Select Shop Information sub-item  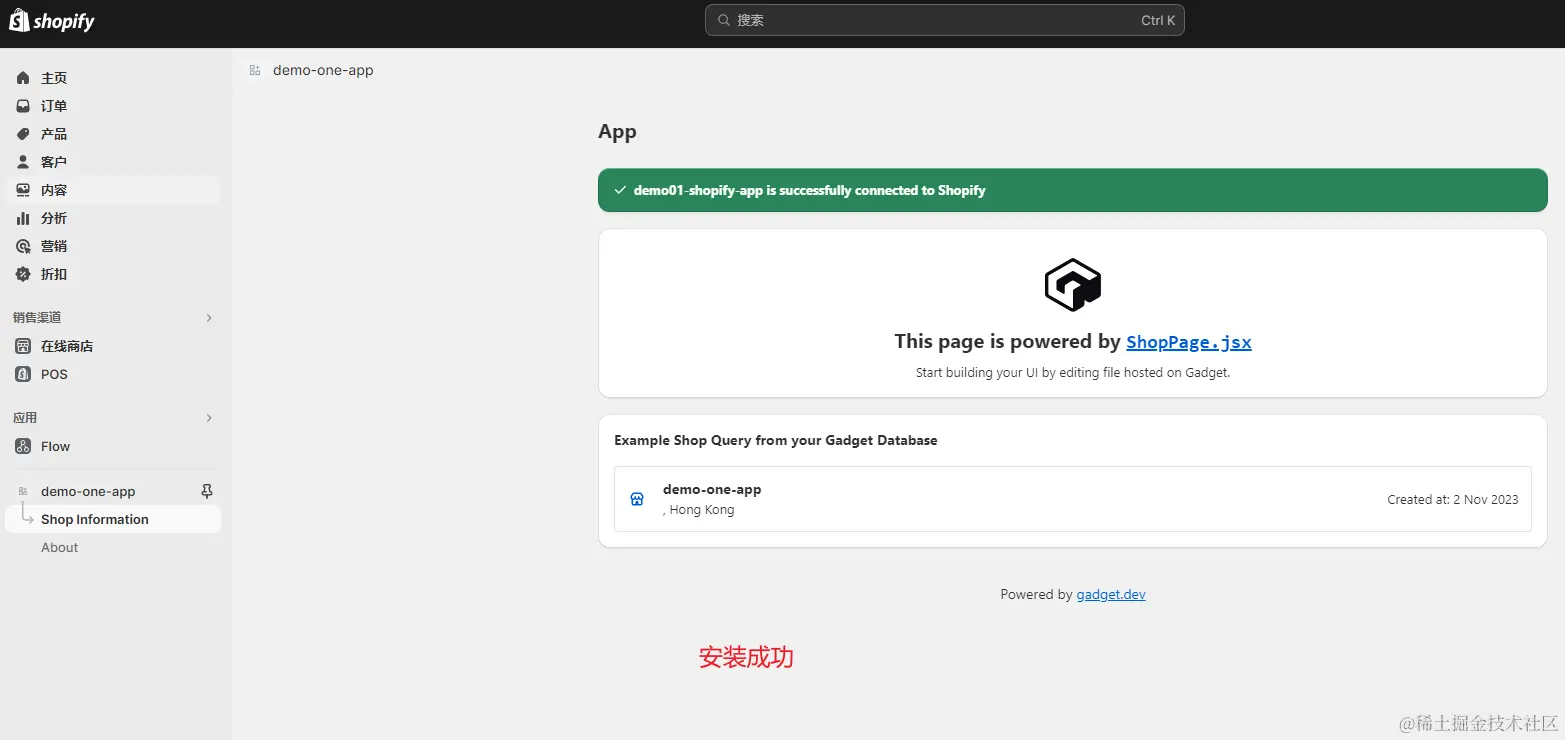(95, 519)
